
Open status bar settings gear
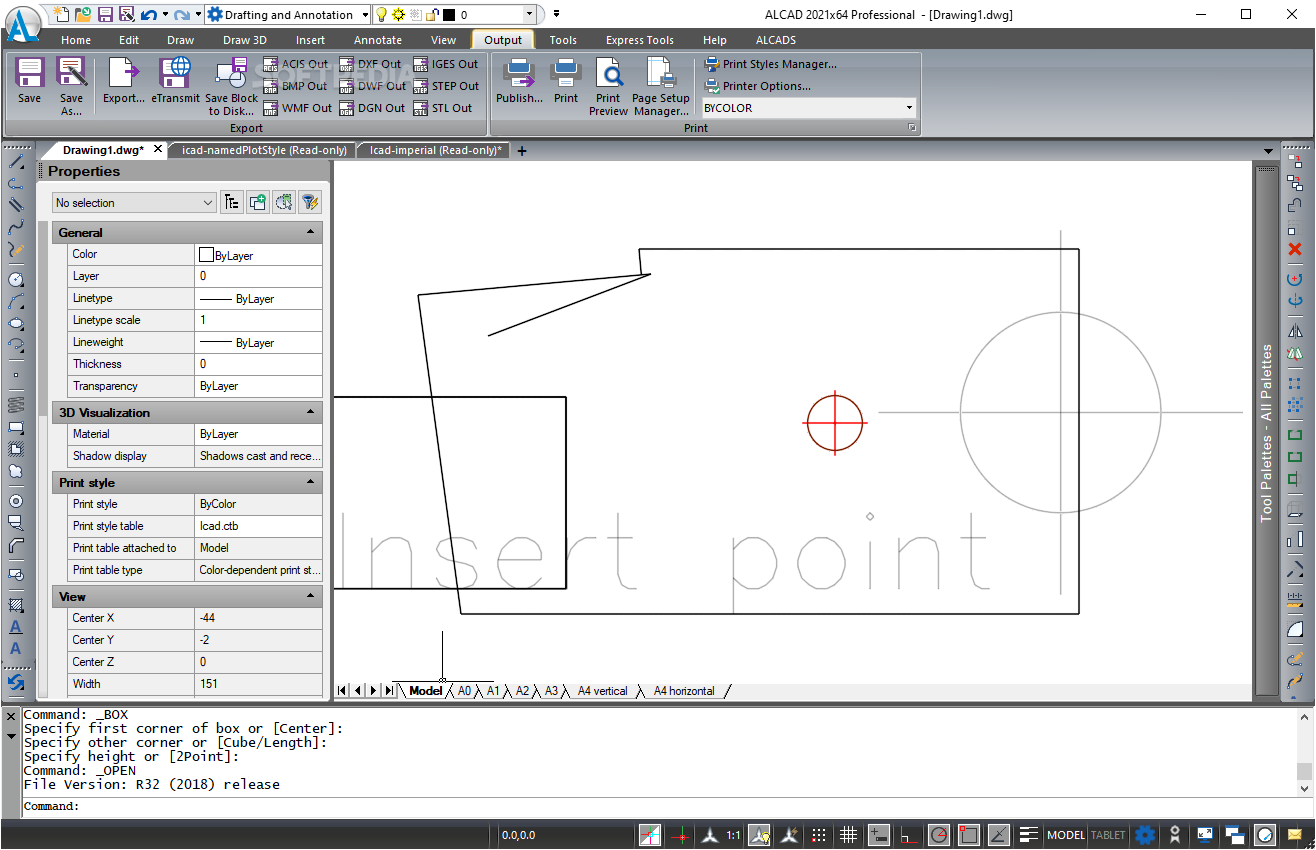point(1145,835)
